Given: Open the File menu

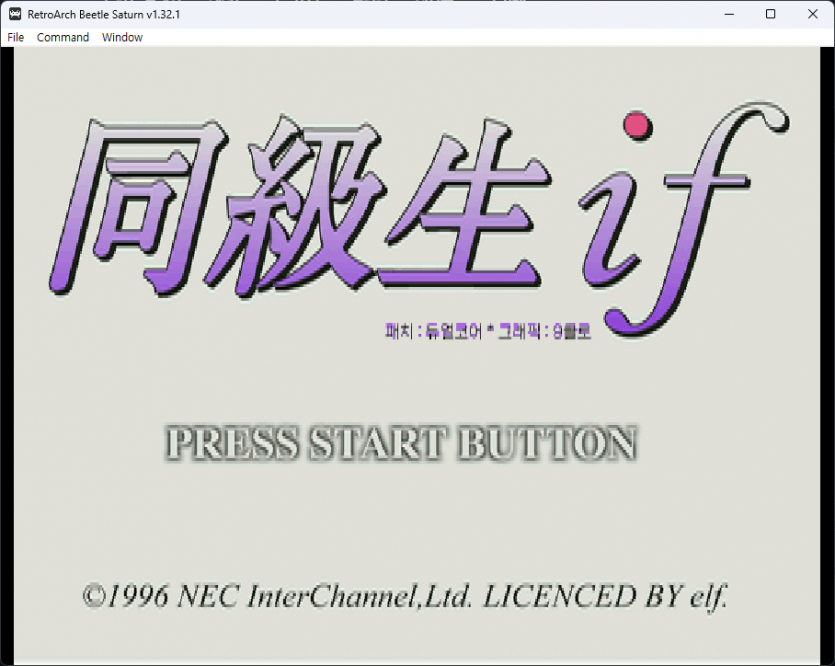Looking at the screenshot, I should point(15,37).
